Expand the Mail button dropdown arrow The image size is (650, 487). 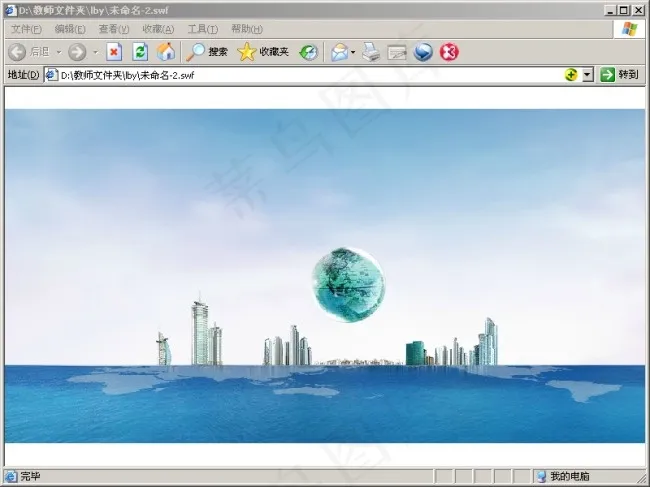pyautogui.click(x=353, y=51)
